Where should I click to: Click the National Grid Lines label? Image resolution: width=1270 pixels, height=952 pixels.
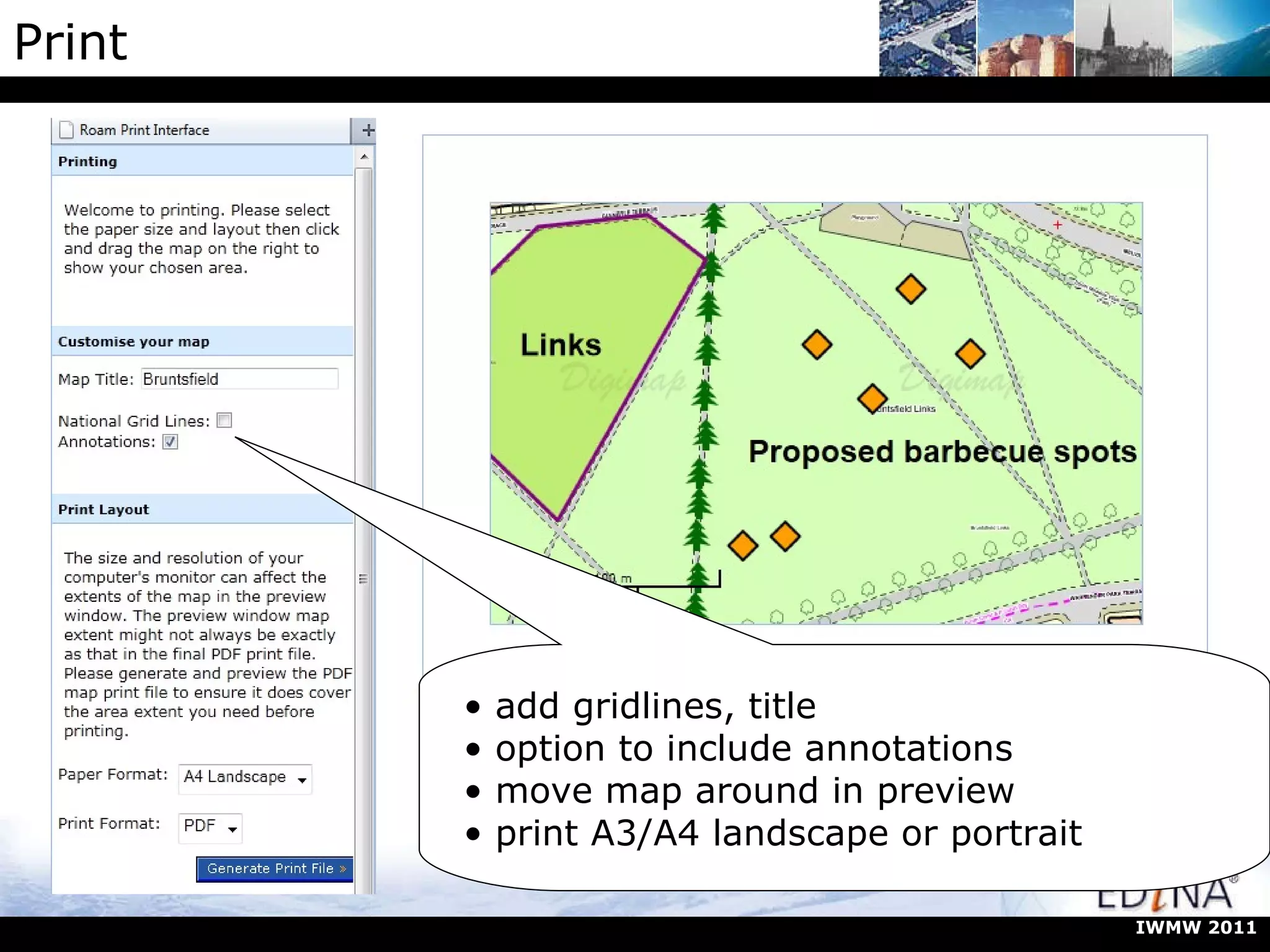pos(134,421)
